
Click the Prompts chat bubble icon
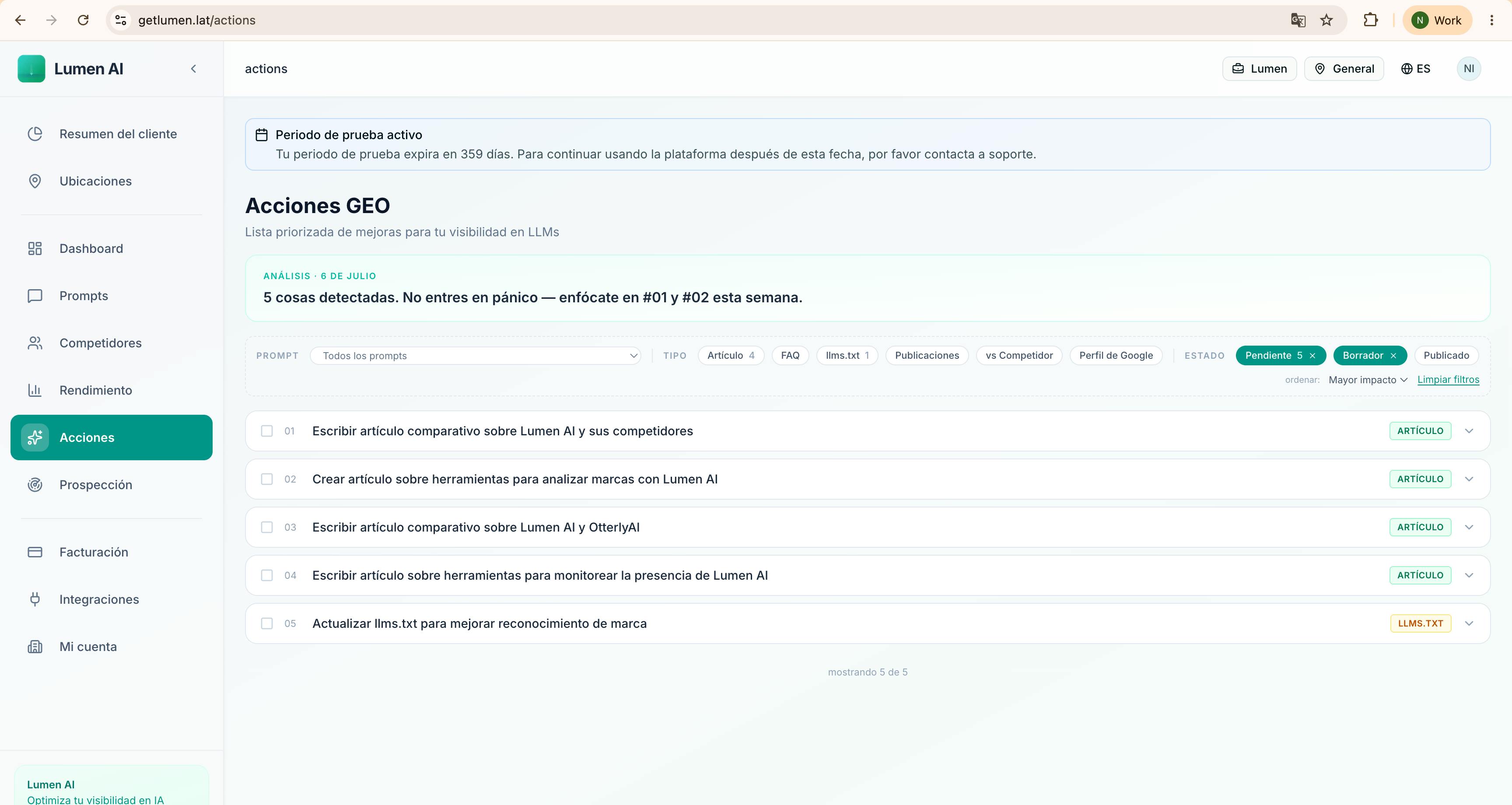point(35,296)
